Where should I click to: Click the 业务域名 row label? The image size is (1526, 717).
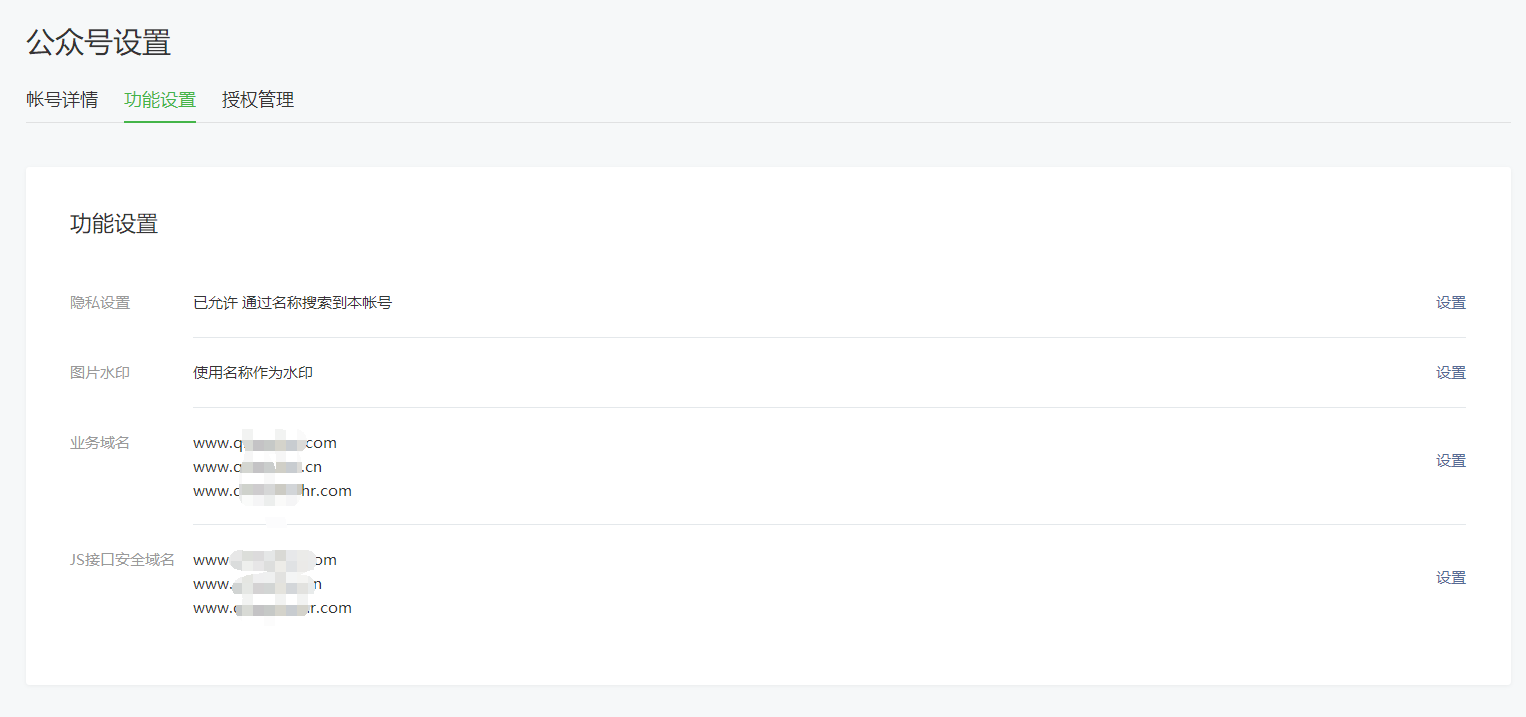click(x=100, y=443)
